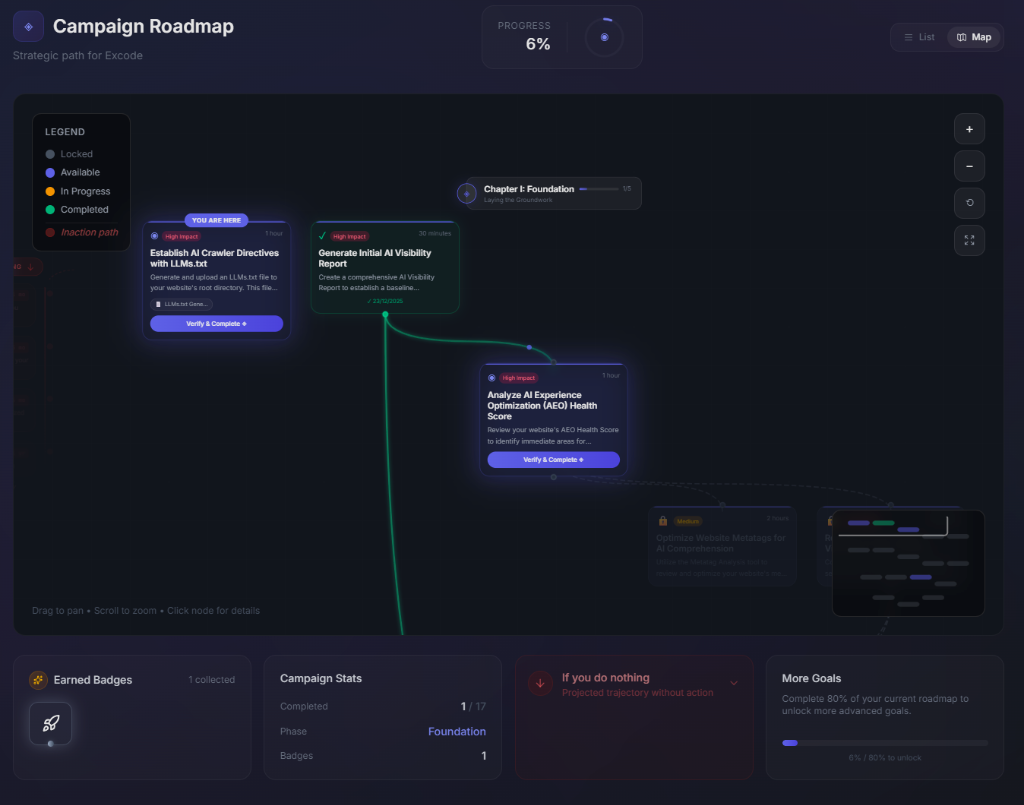Zoom in using the plus icon
Image resolution: width=1024 pixels, height=805 pixels.
(x=968, y=129)
